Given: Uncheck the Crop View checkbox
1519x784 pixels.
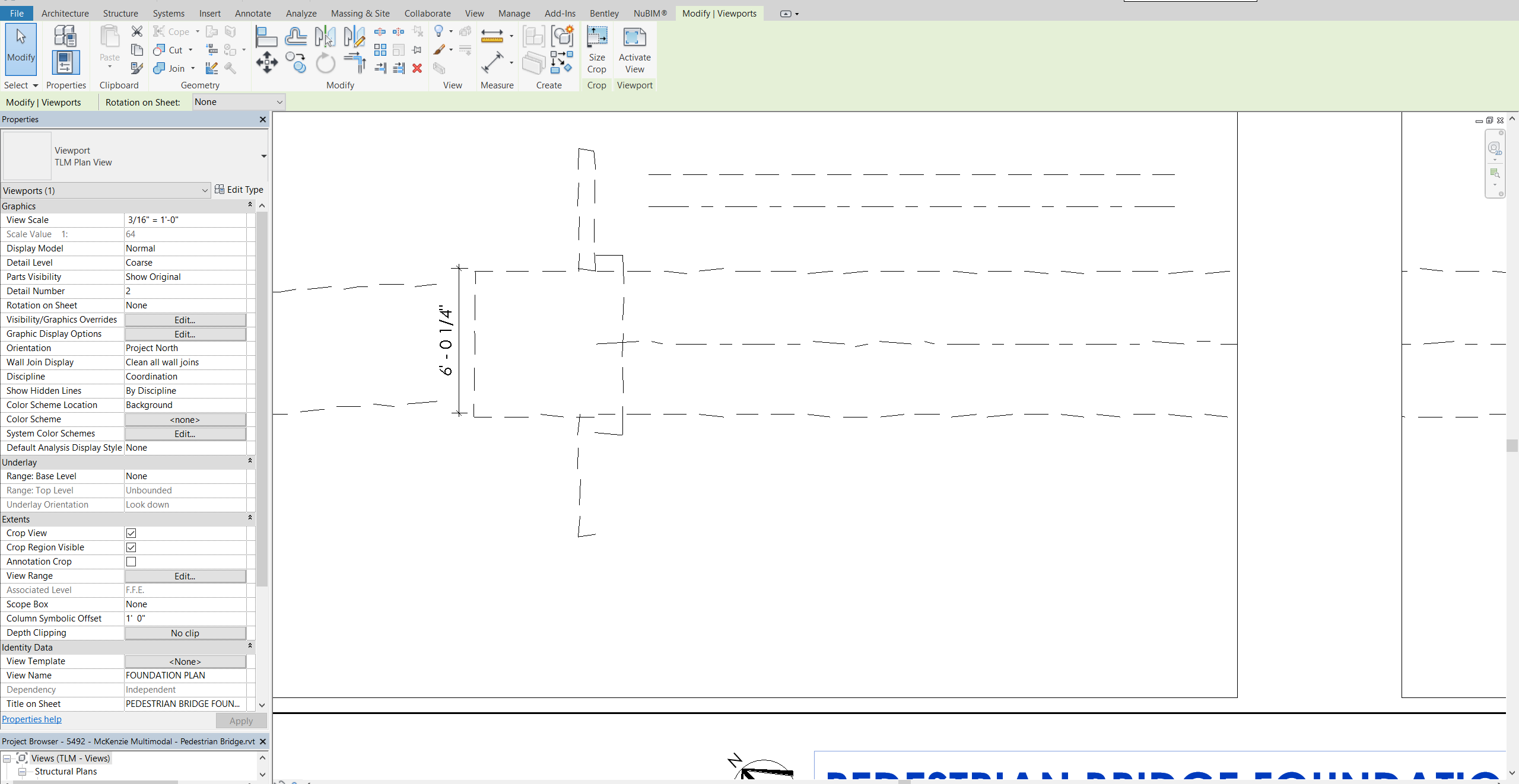Looking at the screenshot, I should [131, 533].
